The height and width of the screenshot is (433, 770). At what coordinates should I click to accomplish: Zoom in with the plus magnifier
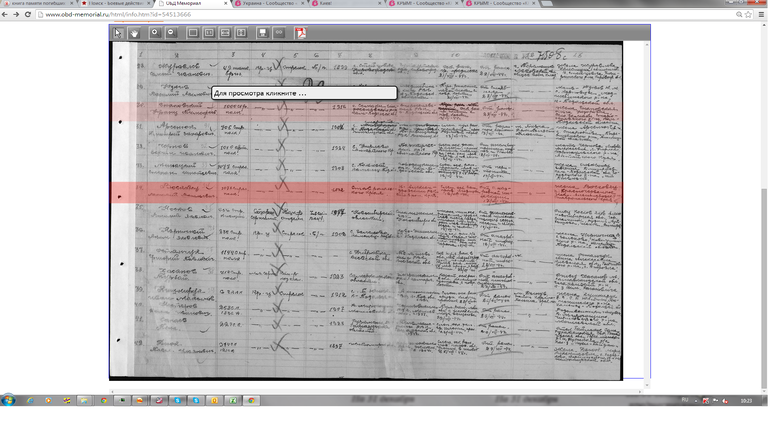[x=155, y=33]
